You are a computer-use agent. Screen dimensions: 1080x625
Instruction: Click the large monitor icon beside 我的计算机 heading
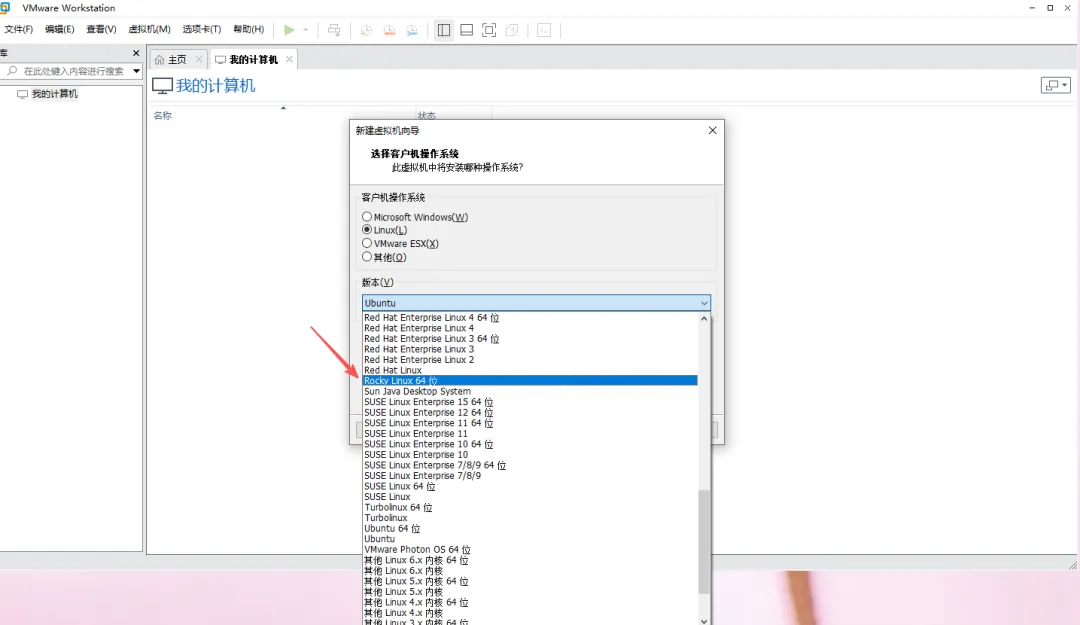[x=162, y=85]
